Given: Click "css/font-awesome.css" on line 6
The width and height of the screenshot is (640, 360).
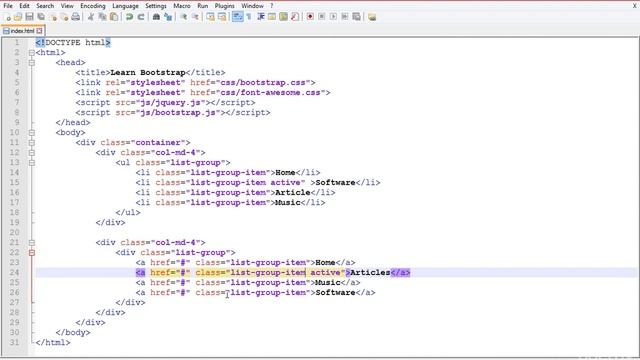Looking at the screenshot, I should (x=270, y=93).
